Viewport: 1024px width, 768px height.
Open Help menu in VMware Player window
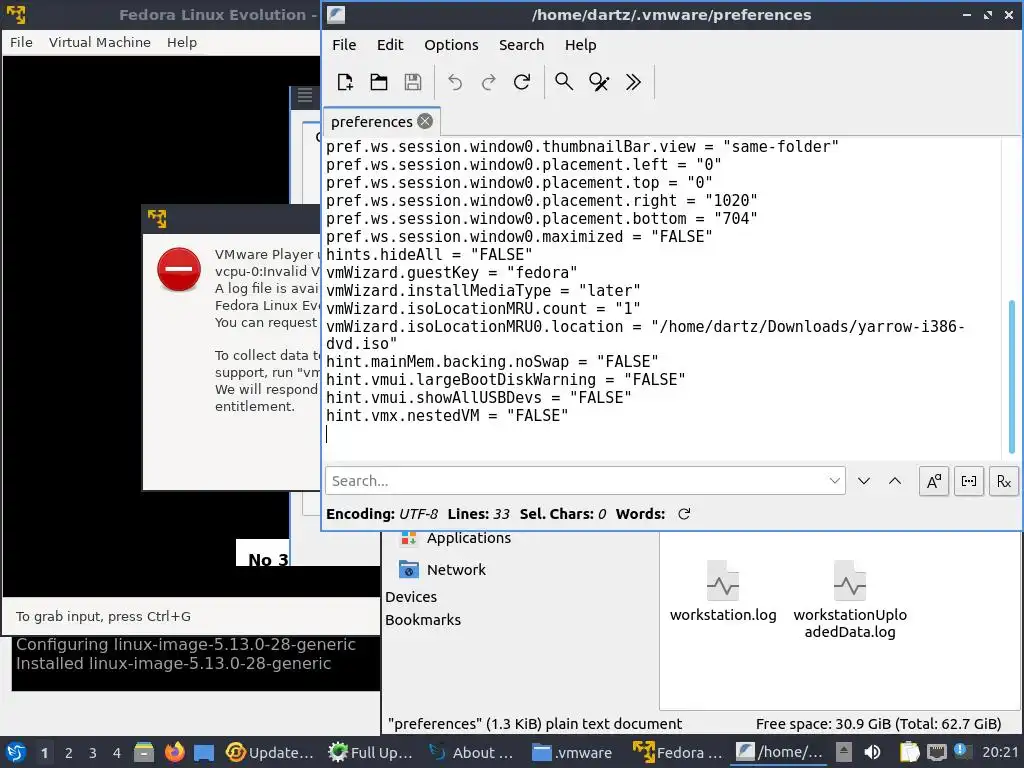click(x=182, y=42)
